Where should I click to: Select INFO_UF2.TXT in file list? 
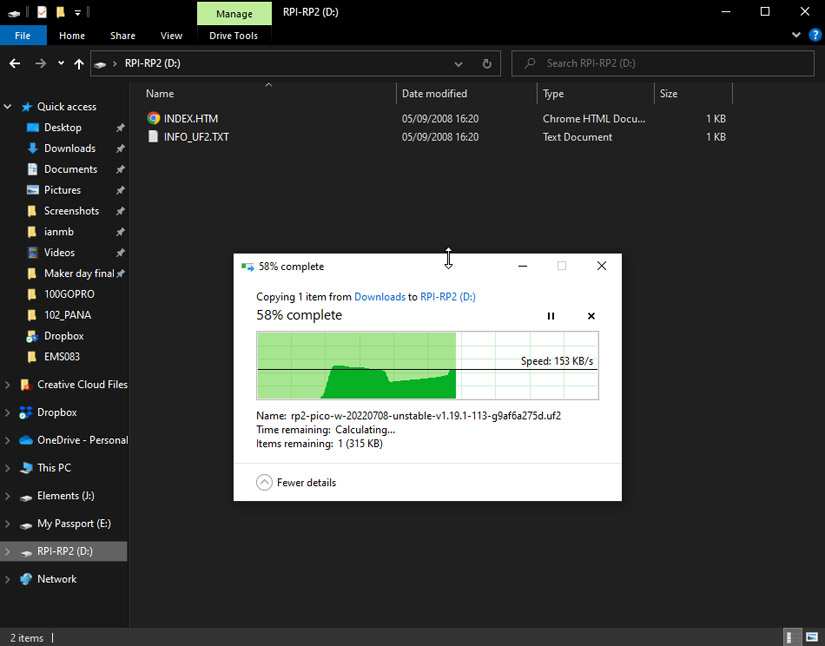pos(196,137)
